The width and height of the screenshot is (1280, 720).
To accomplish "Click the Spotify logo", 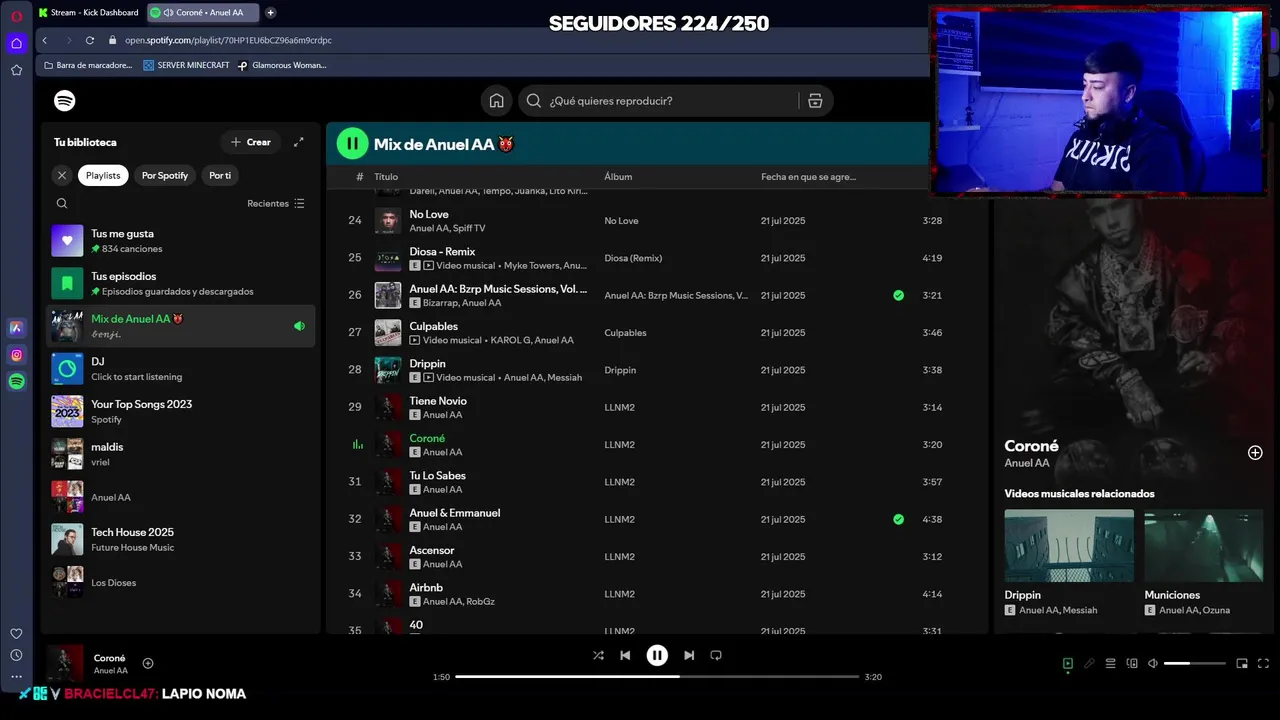I will (x=65, y=101).
